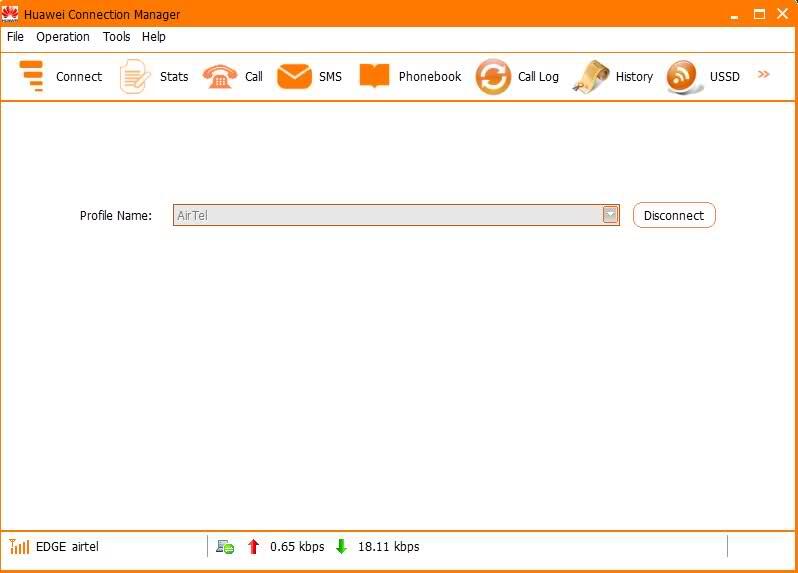Click the network connection status icon

[x=225, y=547]
